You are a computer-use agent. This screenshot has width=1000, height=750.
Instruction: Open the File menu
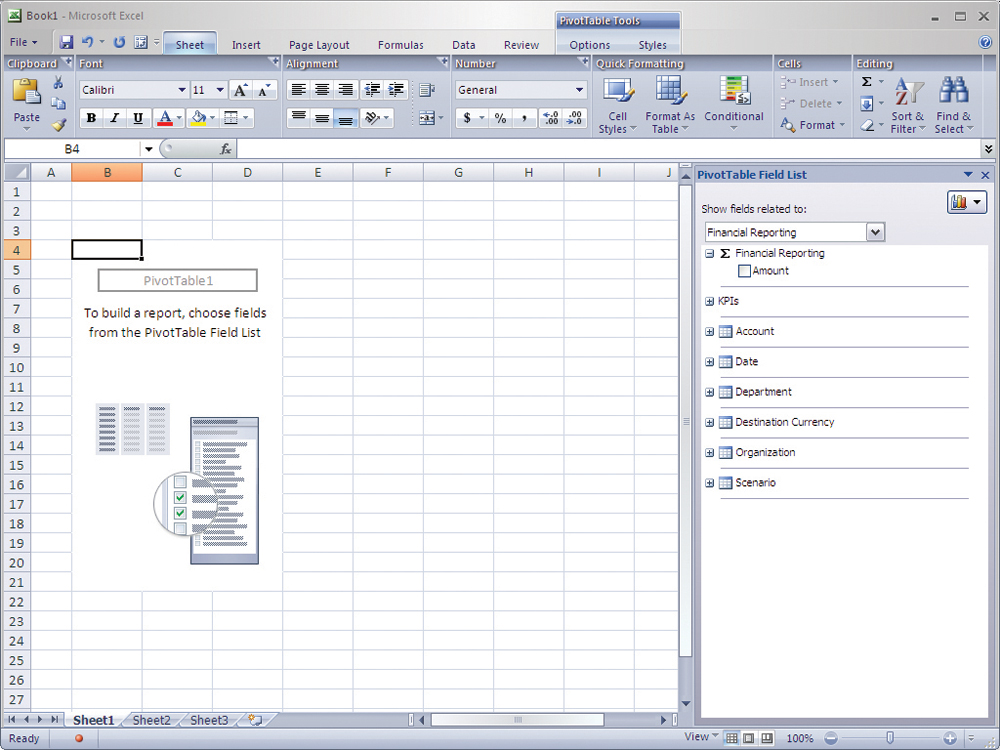coord(23,43)
